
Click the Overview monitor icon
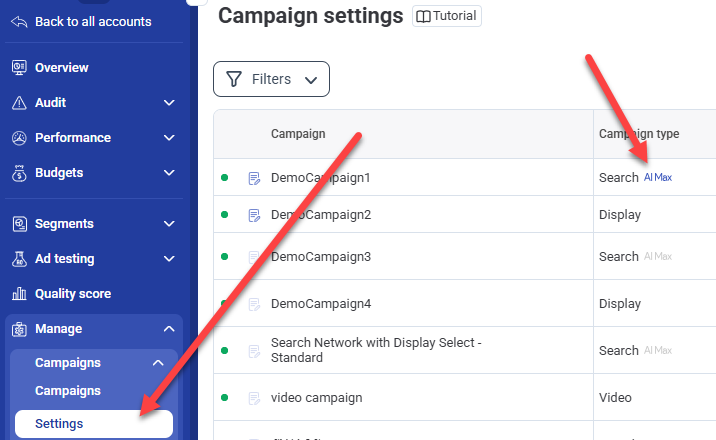pyautogui.click(x=18, y=68)
